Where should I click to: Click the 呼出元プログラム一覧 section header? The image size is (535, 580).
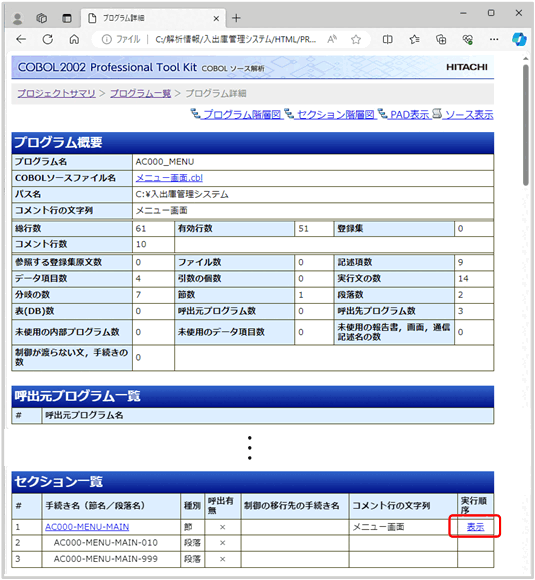[x=253, y=396]
